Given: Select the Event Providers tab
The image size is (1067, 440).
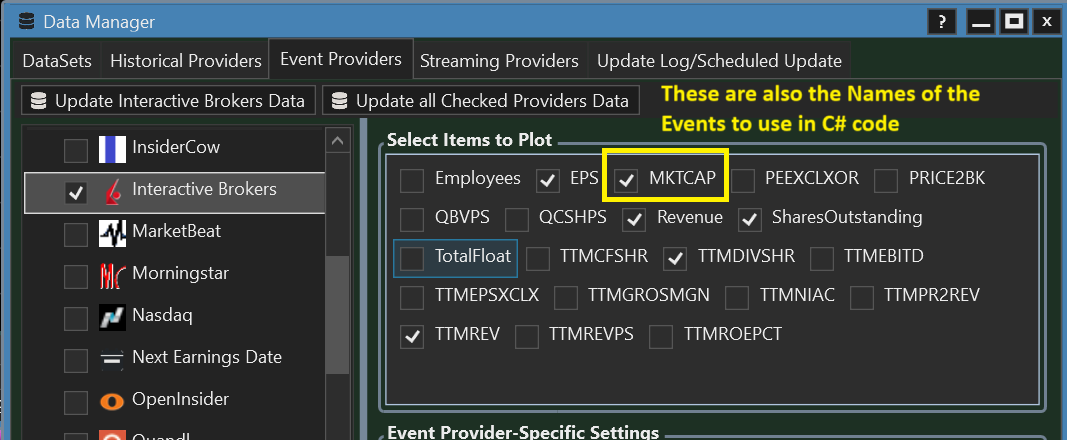Looking at the screenshot, I should pos(341,60).
